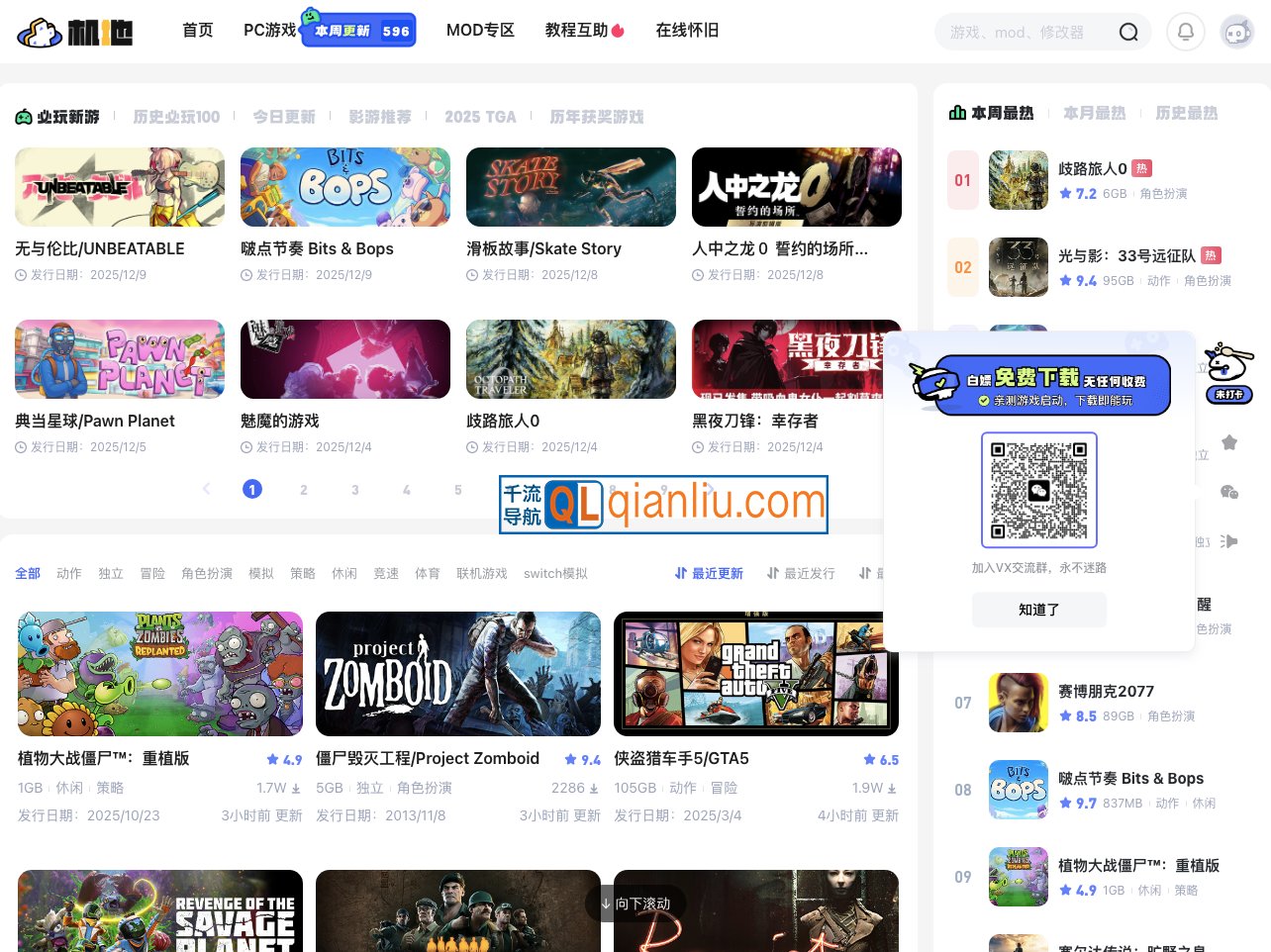Click the WeChat icon in the floating sidebar
1271x952 pixels.
[x=1229, y=492]
